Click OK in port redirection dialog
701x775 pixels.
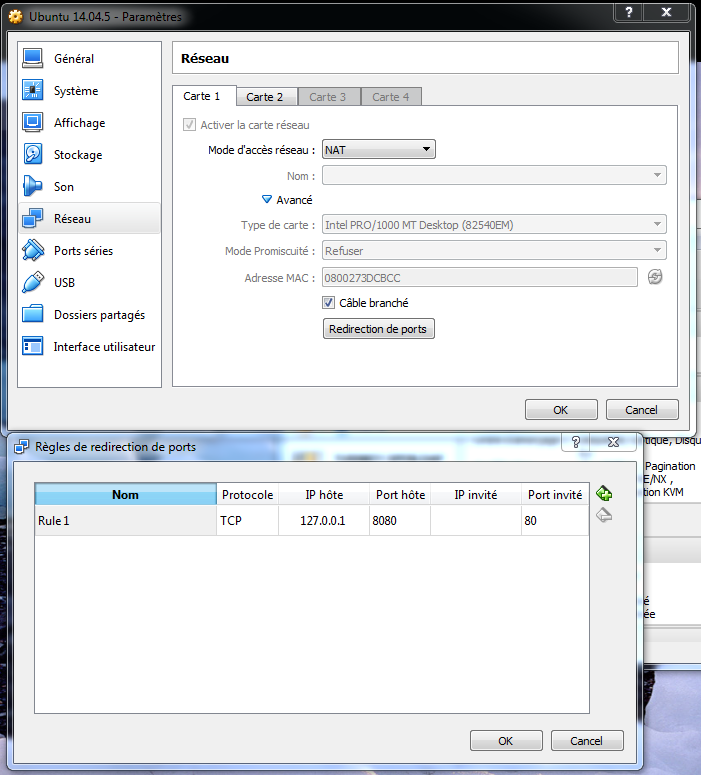506,740
